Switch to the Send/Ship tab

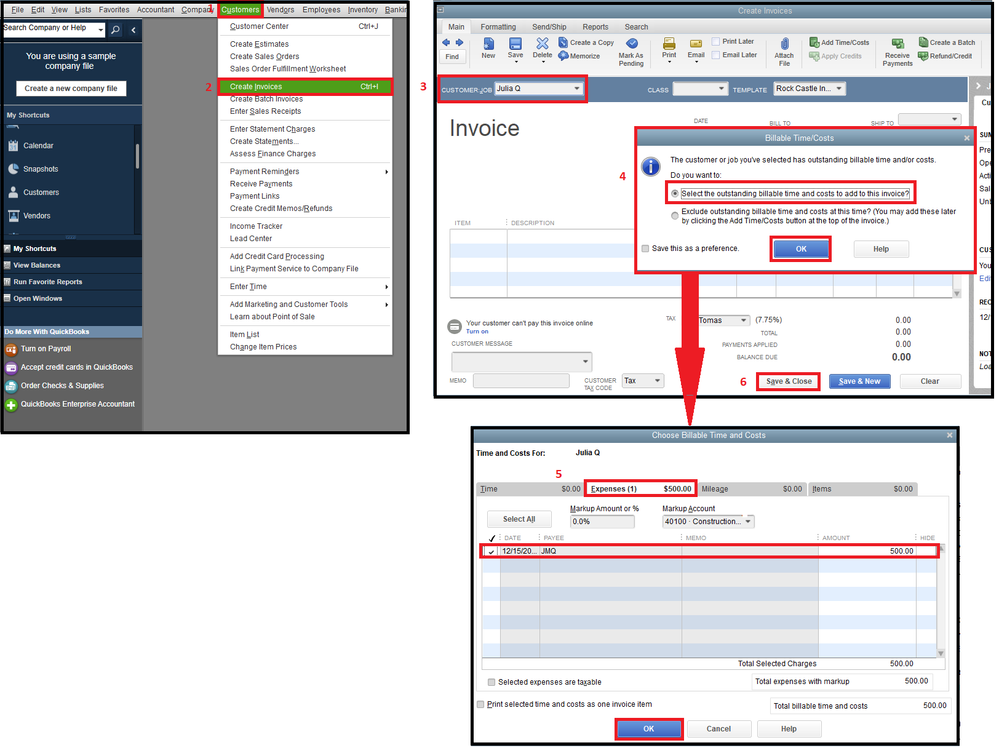tap(549, 27)
